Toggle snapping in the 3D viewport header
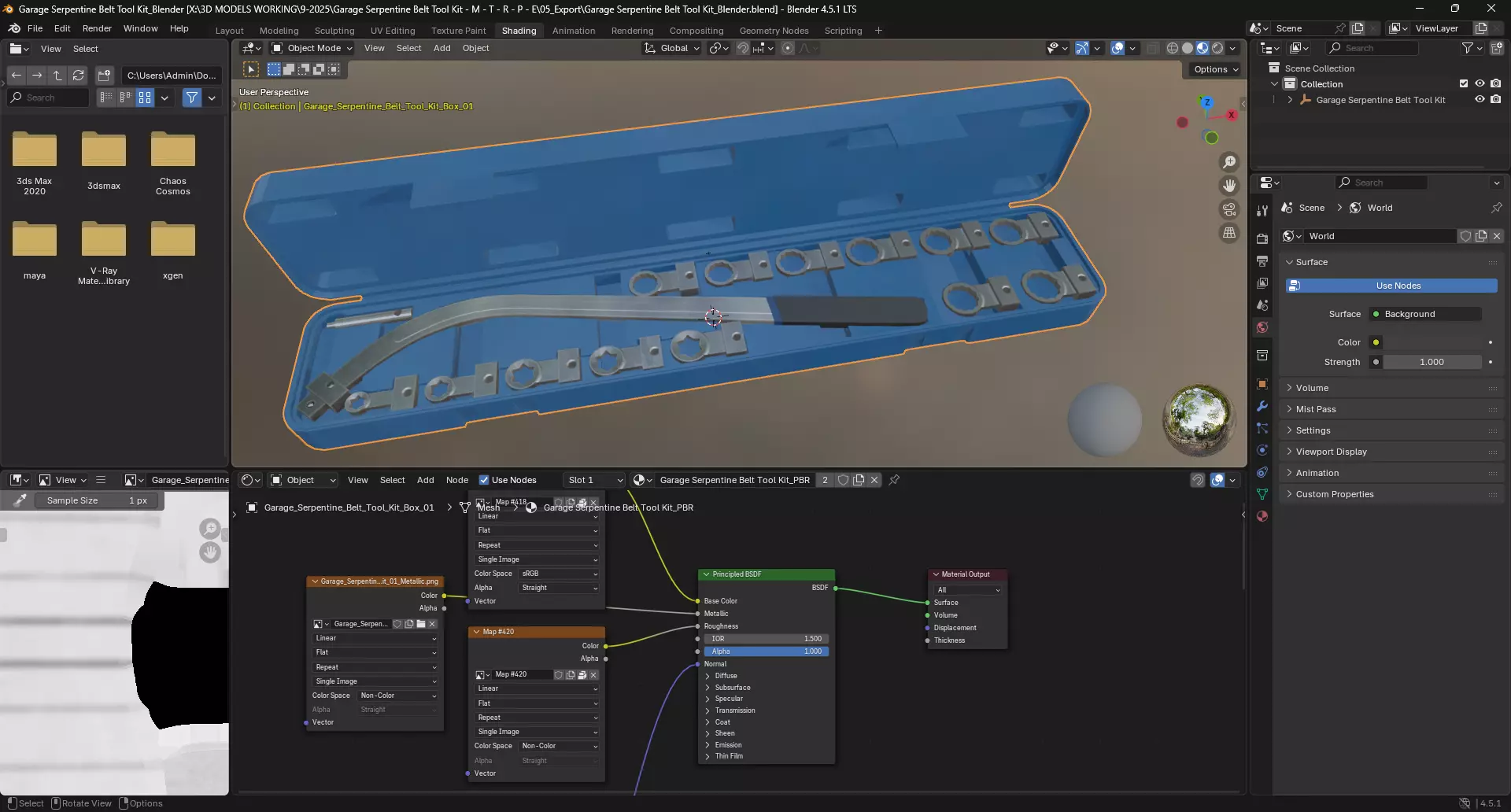The height and width of the screenshot is (812, 1511). click(742, 48)
